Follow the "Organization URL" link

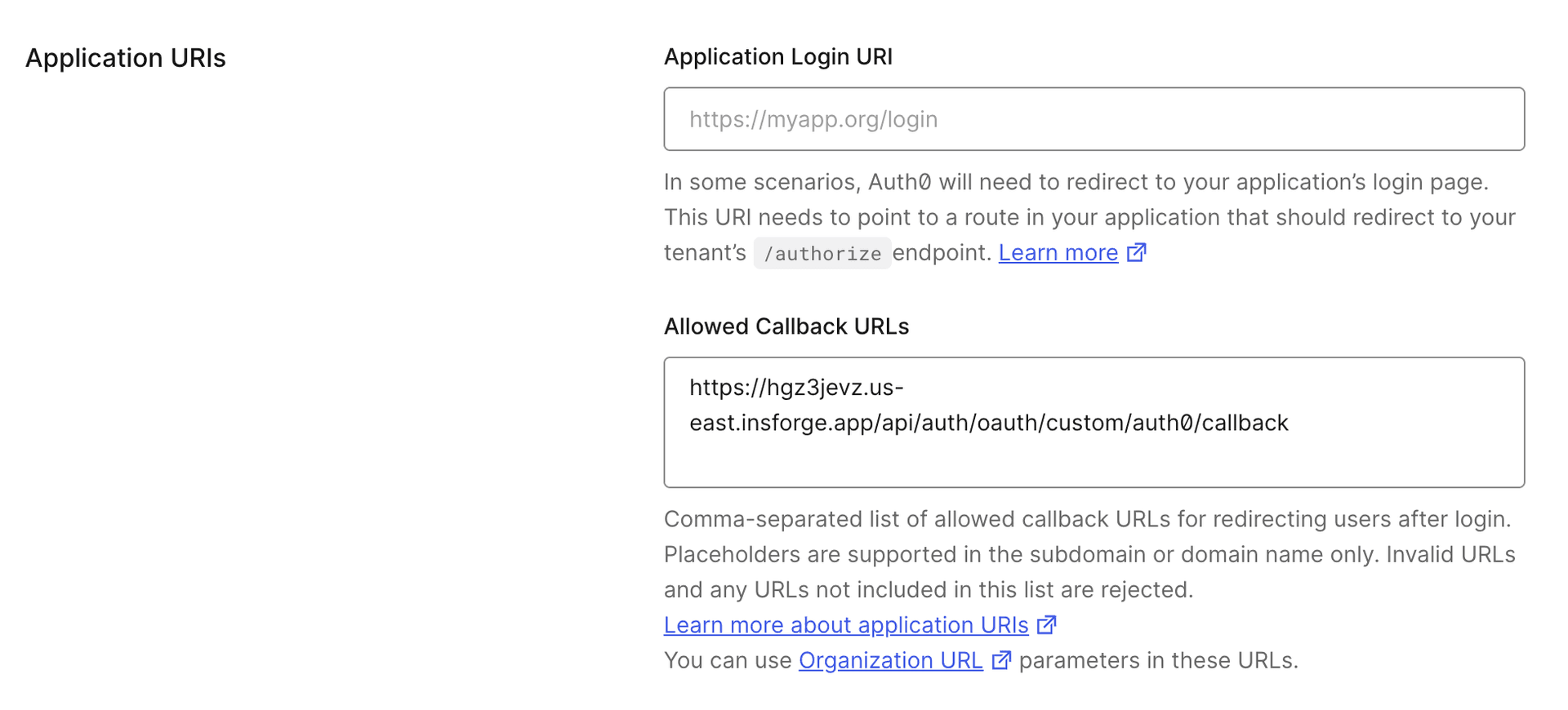coord(890,660)
